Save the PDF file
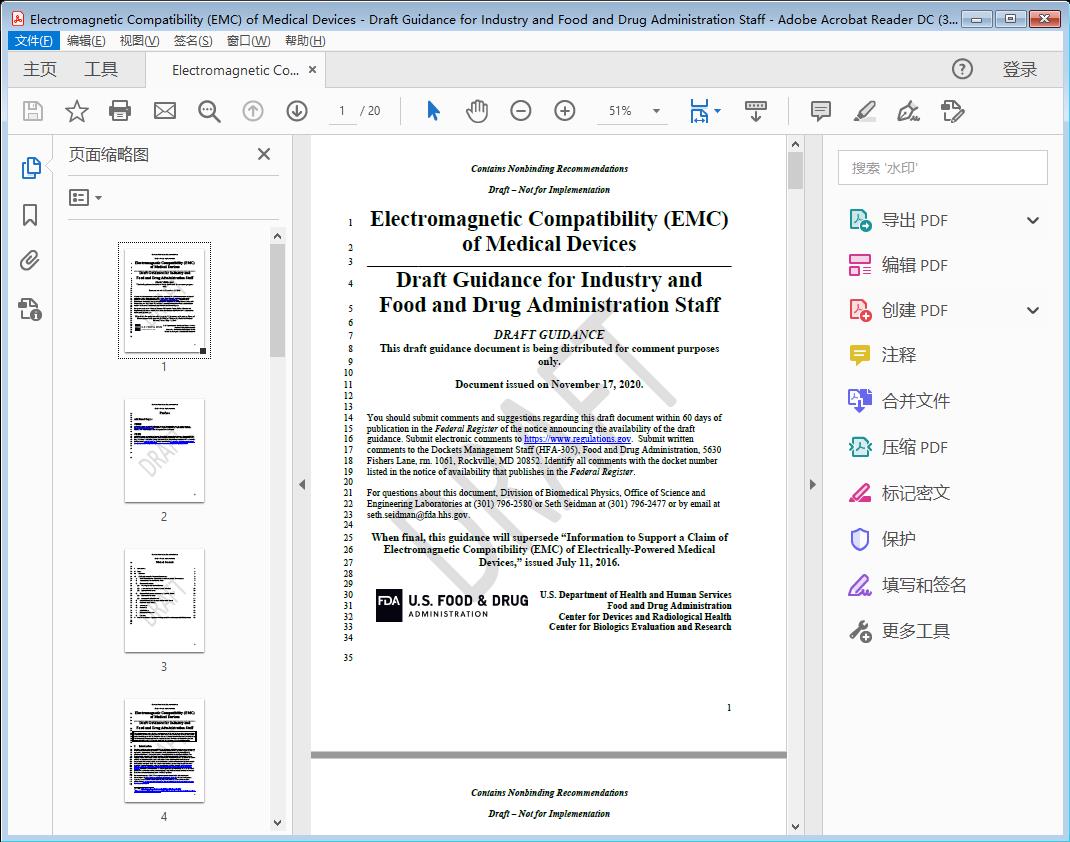 coord(31,111)
